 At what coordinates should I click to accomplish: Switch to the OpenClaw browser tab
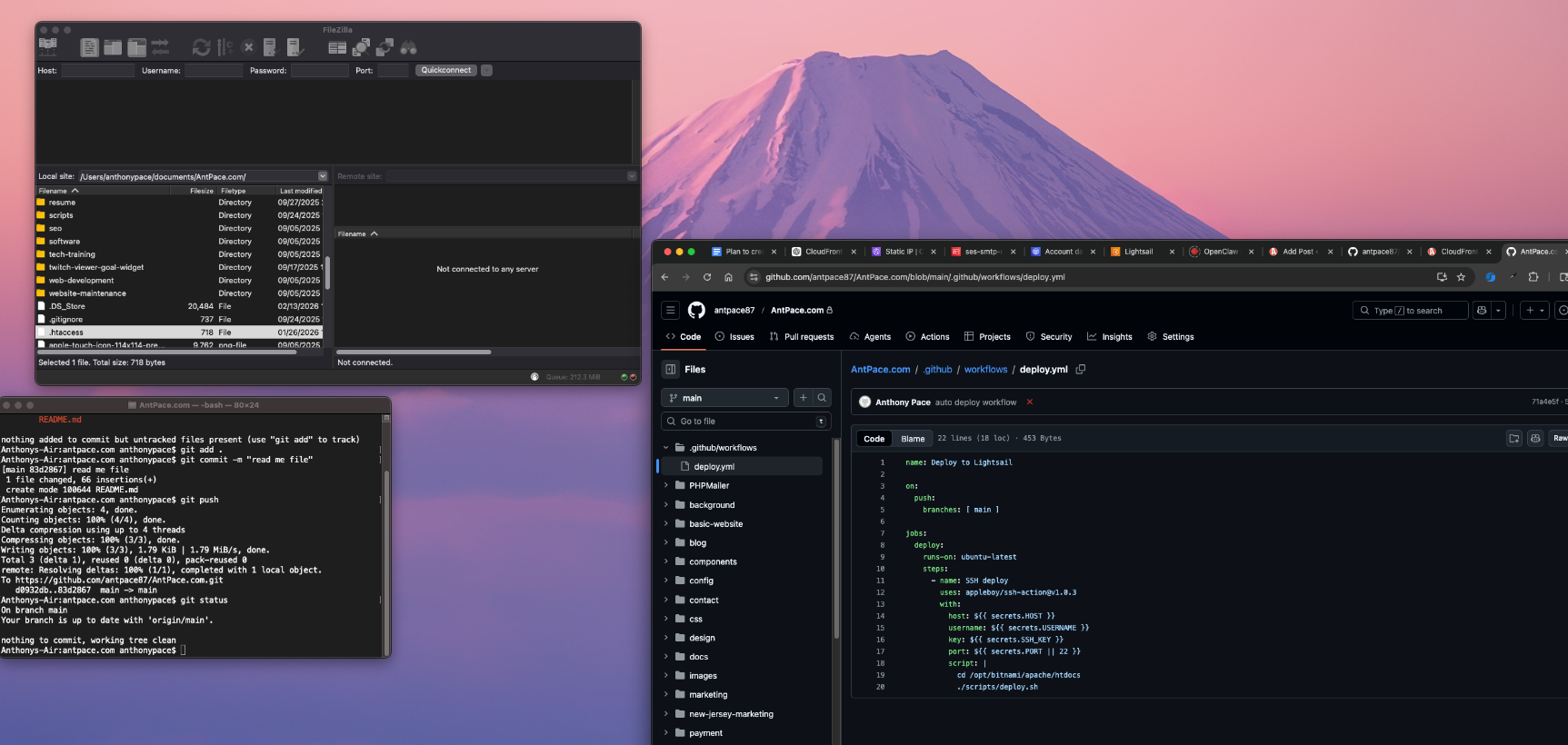click(1220, 252)
